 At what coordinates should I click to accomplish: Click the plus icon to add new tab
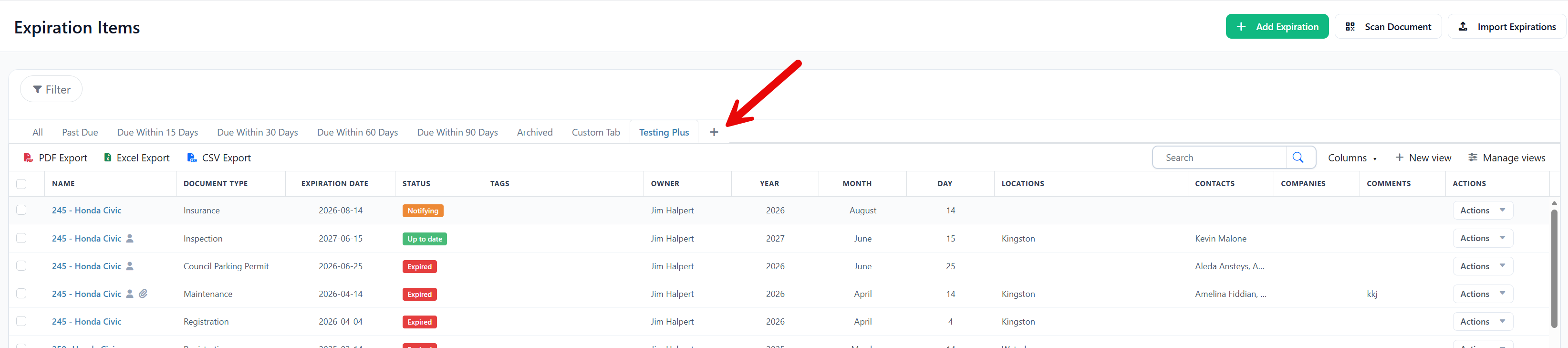[x=713, y=132]
